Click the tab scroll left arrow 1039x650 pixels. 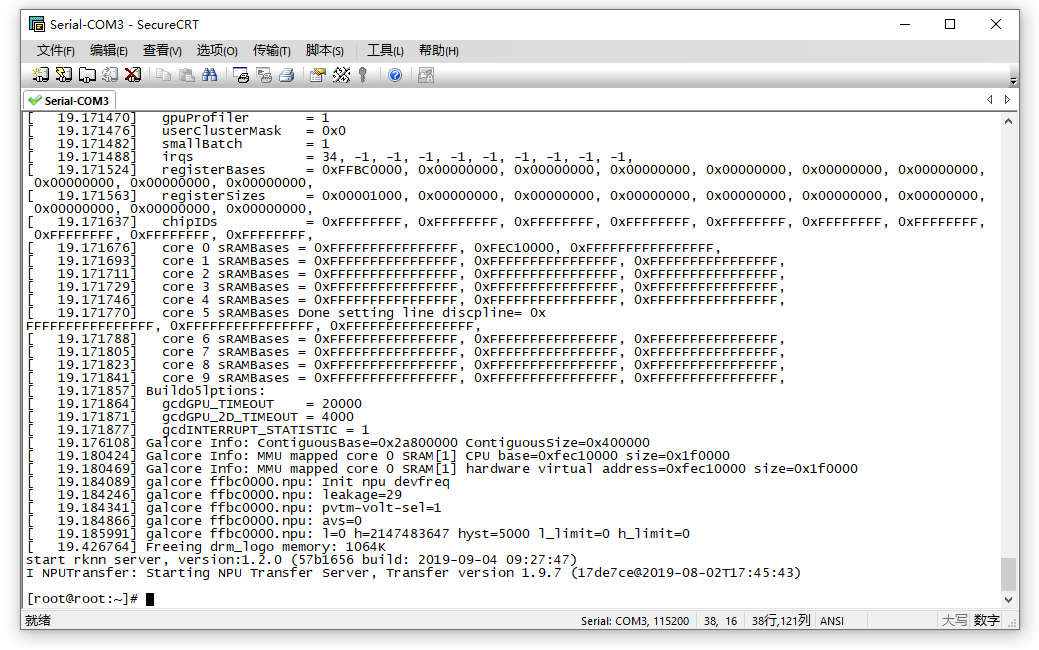coord(990,99)
